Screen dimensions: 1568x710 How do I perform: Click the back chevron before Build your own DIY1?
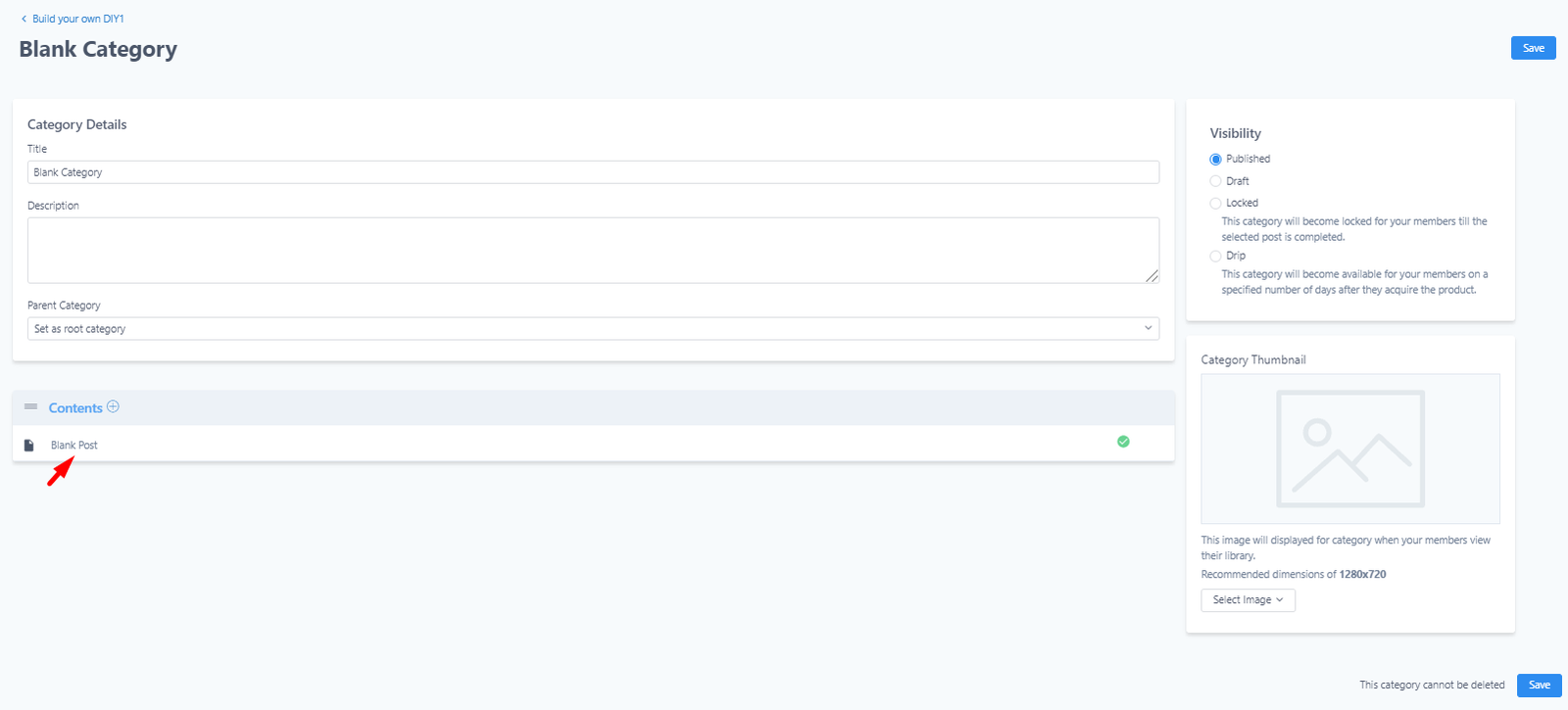[24, 19]
